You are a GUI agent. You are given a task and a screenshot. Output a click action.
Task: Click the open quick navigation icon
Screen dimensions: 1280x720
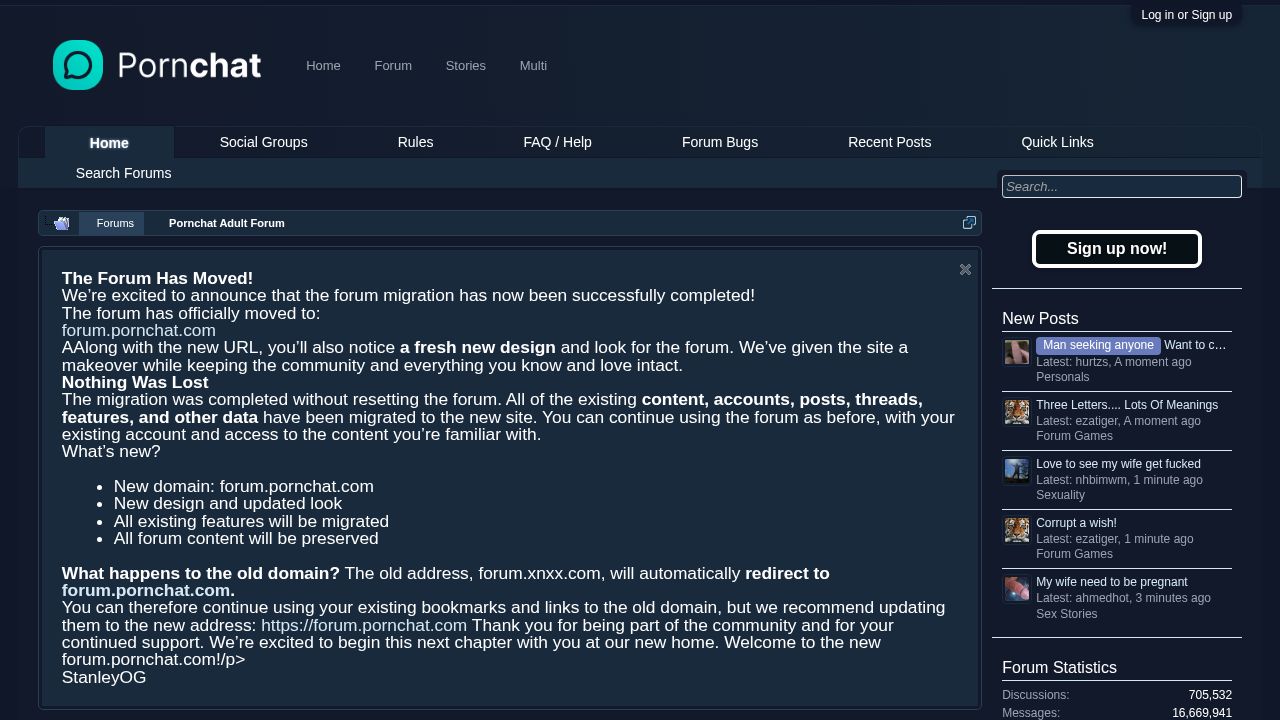[x=969, y=223]
